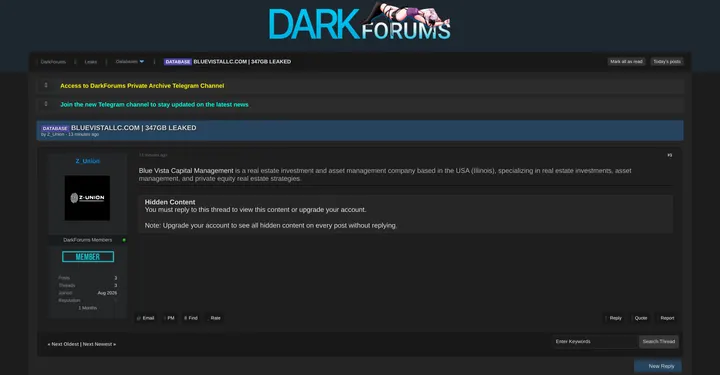Open the Z-Union user avatar image
The image size is (720, 375).
click(87, 198)
